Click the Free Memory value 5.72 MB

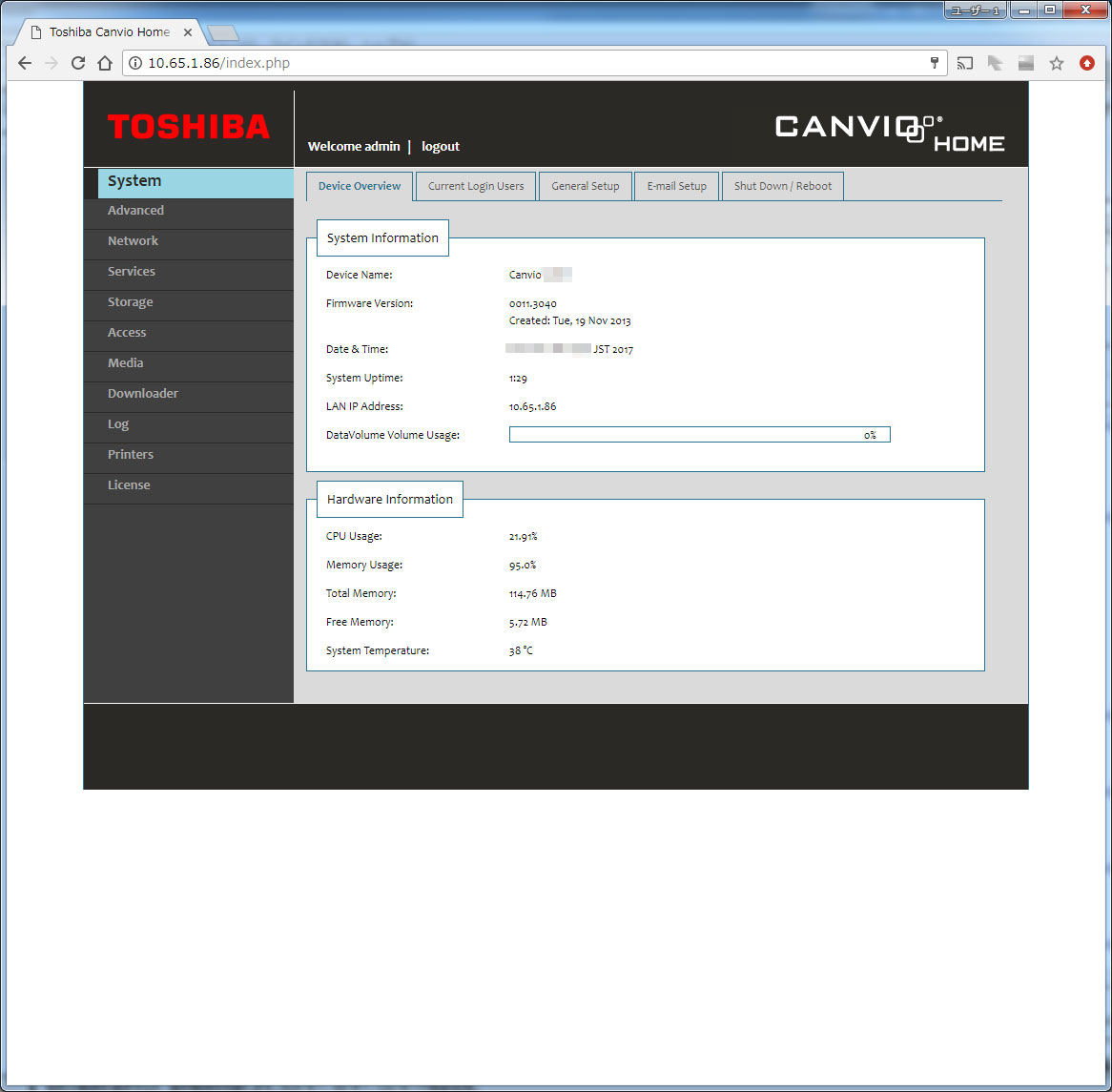527,623
